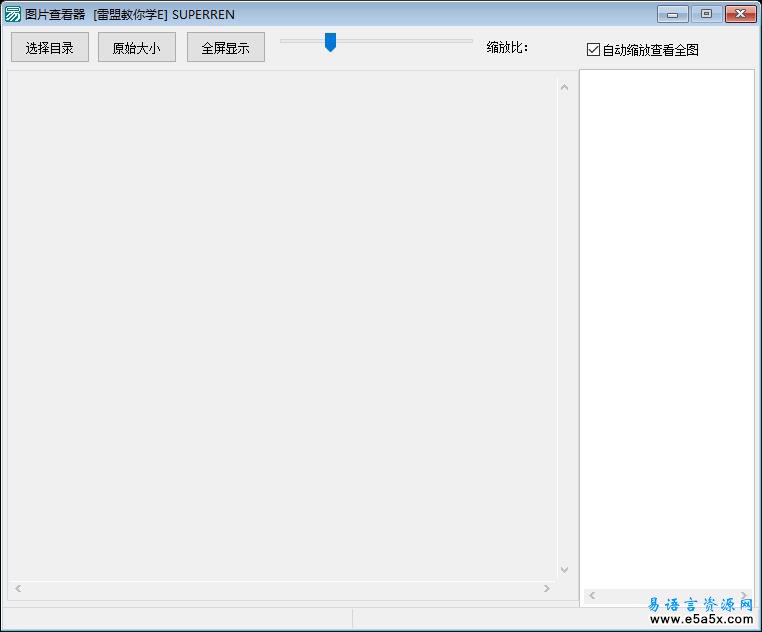Click the image pane scroll up arrow
This screenshot has height=632, width=762.
click(564, 88)
